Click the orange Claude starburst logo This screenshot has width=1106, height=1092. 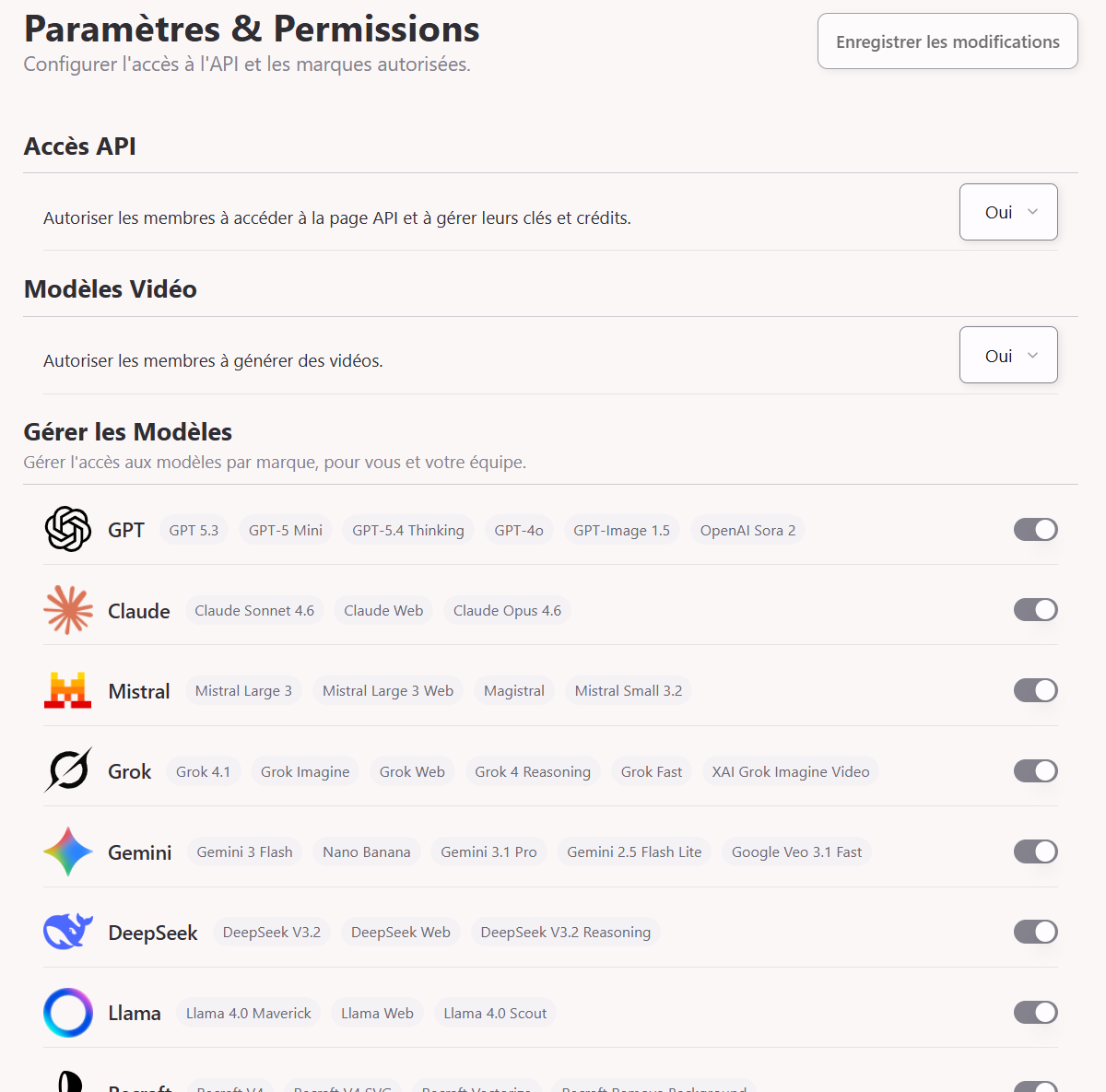[x=67, y=609]
